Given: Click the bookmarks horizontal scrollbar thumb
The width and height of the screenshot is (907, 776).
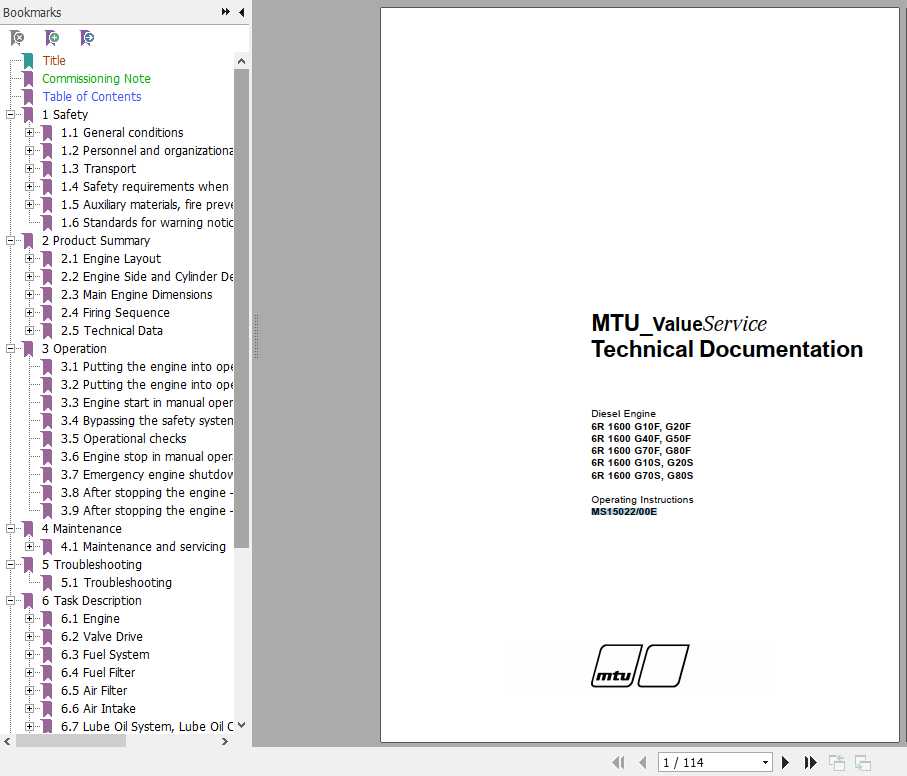Looking at the screenshot, I should [71, 741].
